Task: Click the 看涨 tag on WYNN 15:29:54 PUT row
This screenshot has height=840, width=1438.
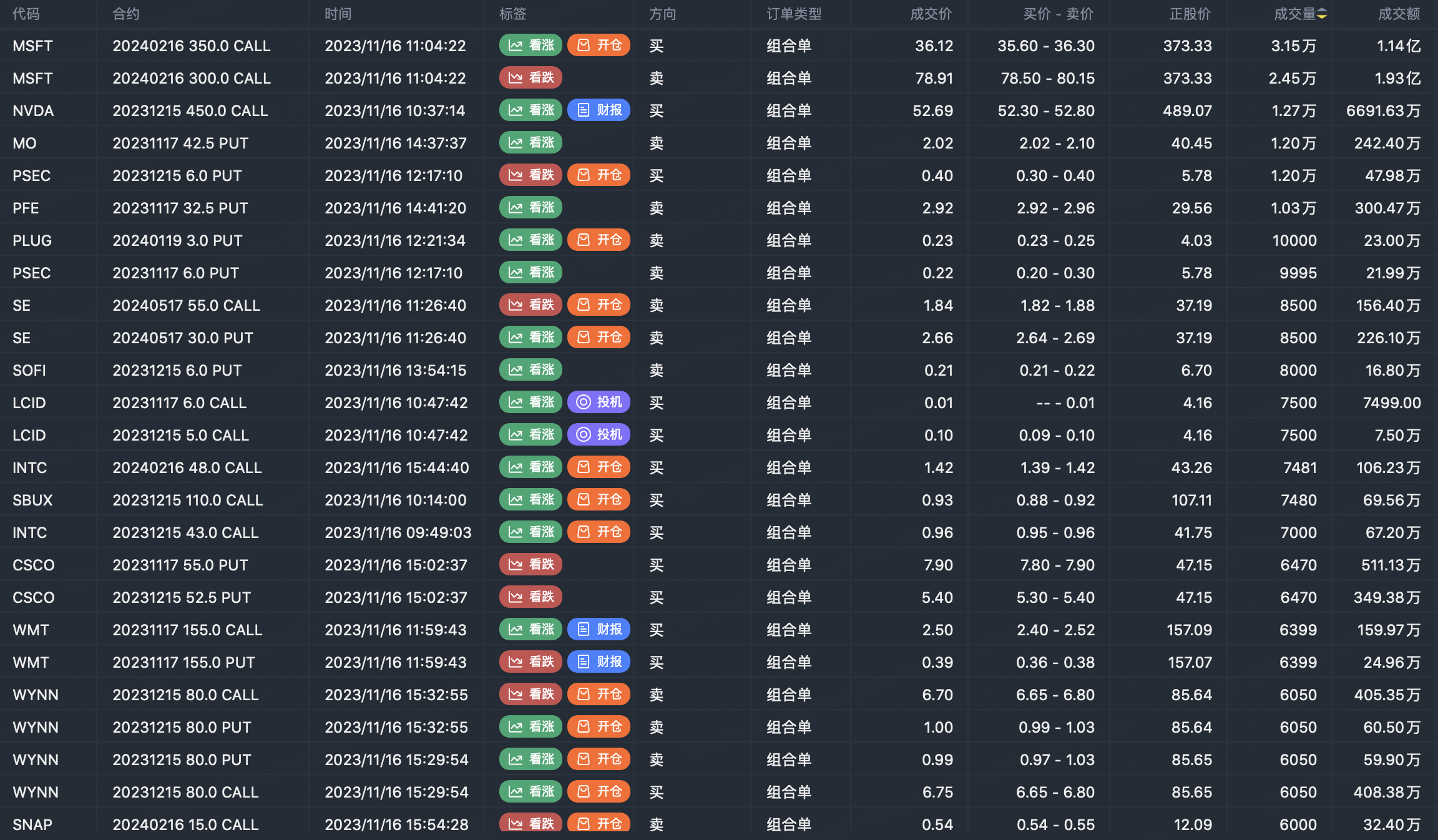Action: 531,759
